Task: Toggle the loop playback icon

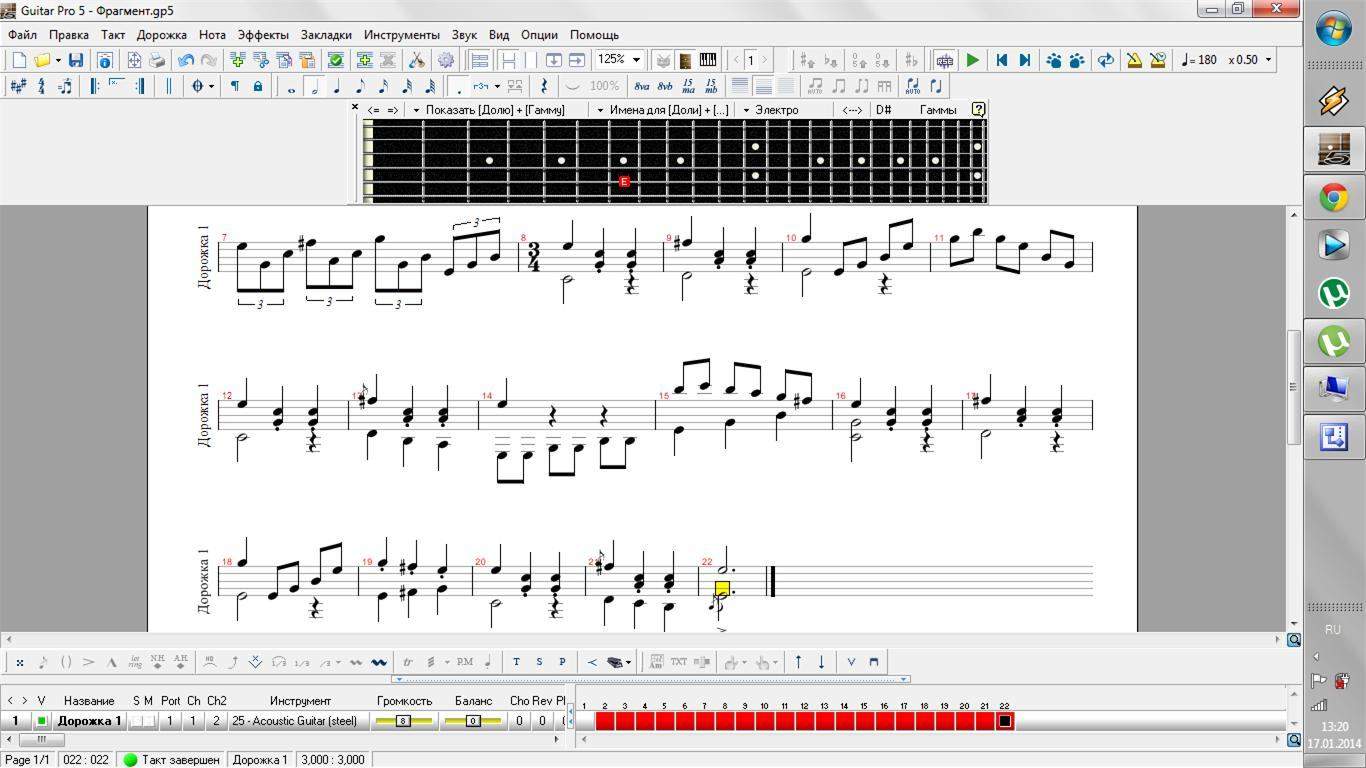Action: click(1105, 60)
